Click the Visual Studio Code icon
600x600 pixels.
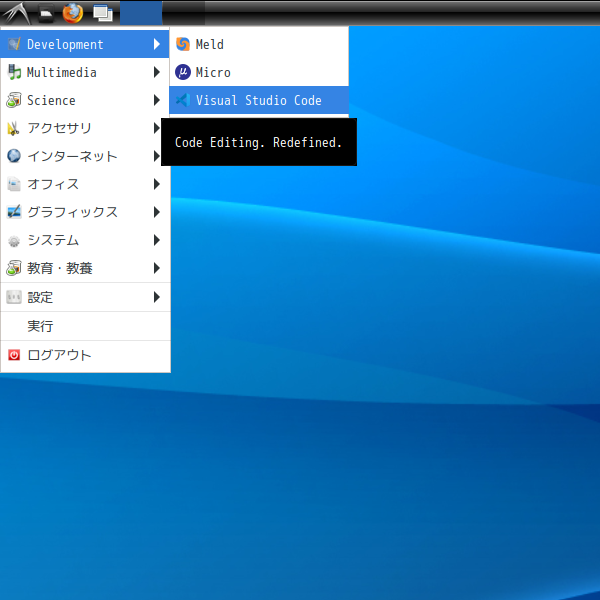coord(183,100)
